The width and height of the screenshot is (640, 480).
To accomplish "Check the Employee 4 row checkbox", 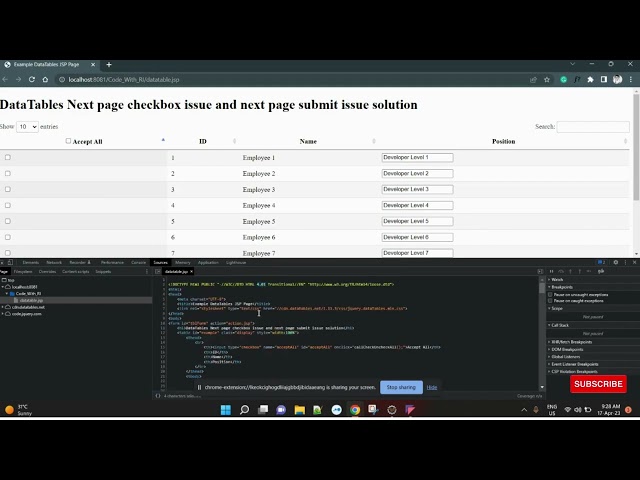I will point(8,205).
